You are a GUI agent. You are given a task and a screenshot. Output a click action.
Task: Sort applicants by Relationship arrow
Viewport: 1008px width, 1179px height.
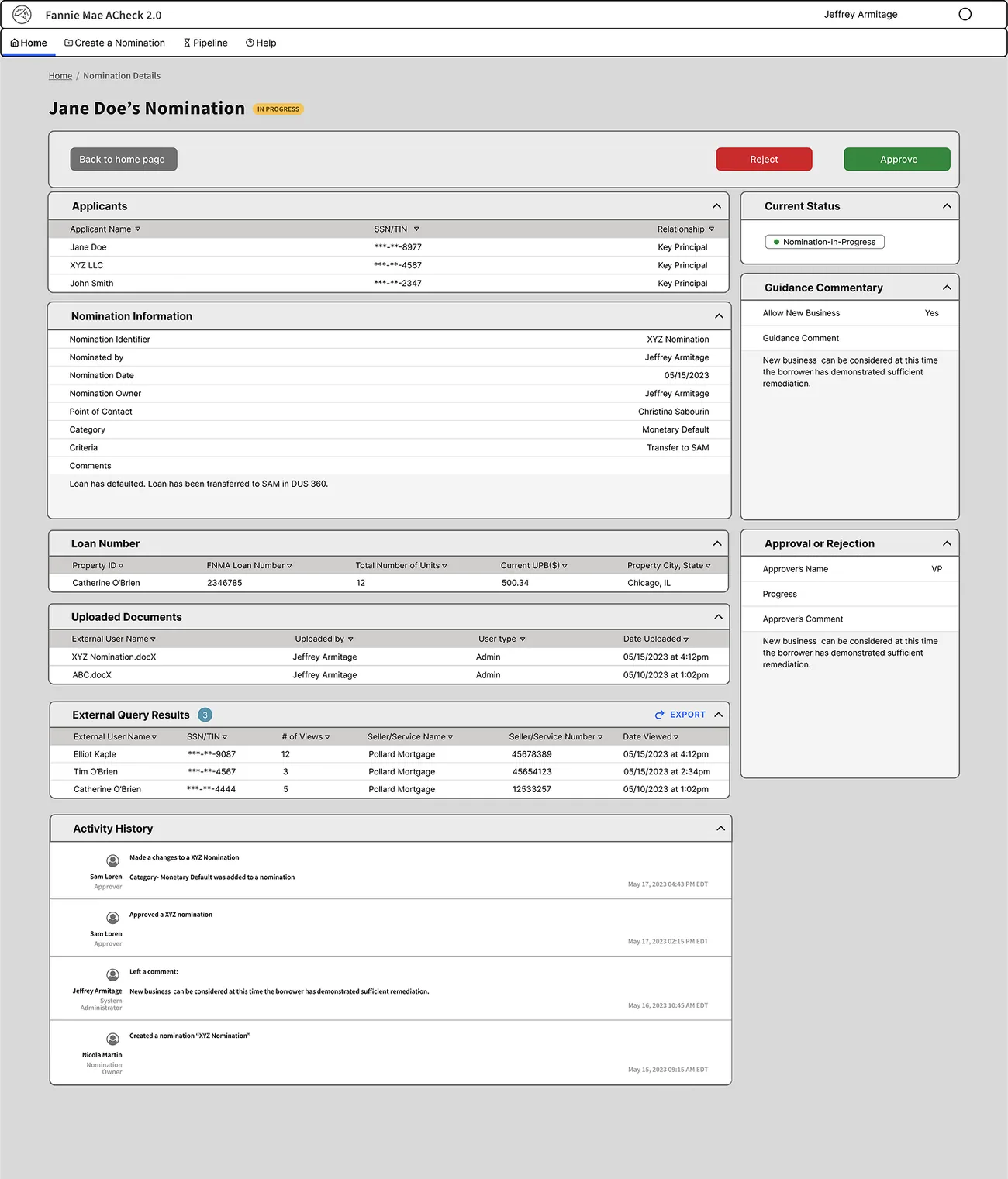click(711, 229)
